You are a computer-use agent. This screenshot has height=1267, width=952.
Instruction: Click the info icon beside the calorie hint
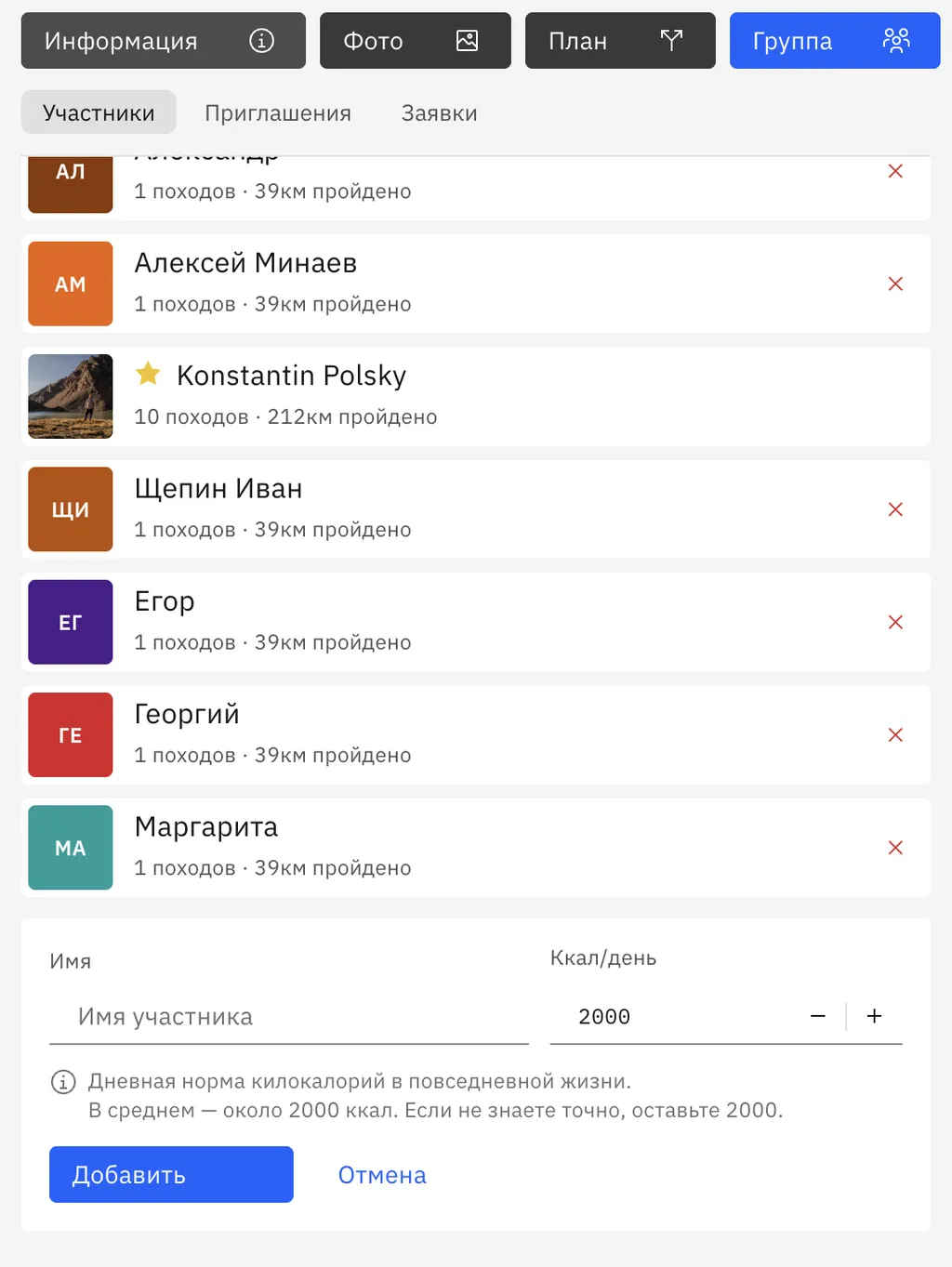coord(63,1082)
